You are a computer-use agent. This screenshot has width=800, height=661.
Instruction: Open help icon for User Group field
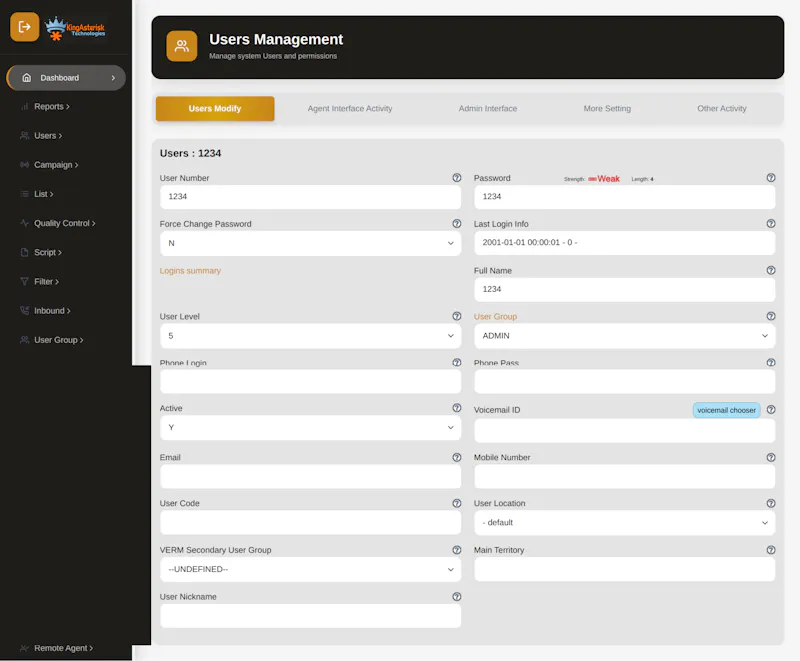pos(771,316)
